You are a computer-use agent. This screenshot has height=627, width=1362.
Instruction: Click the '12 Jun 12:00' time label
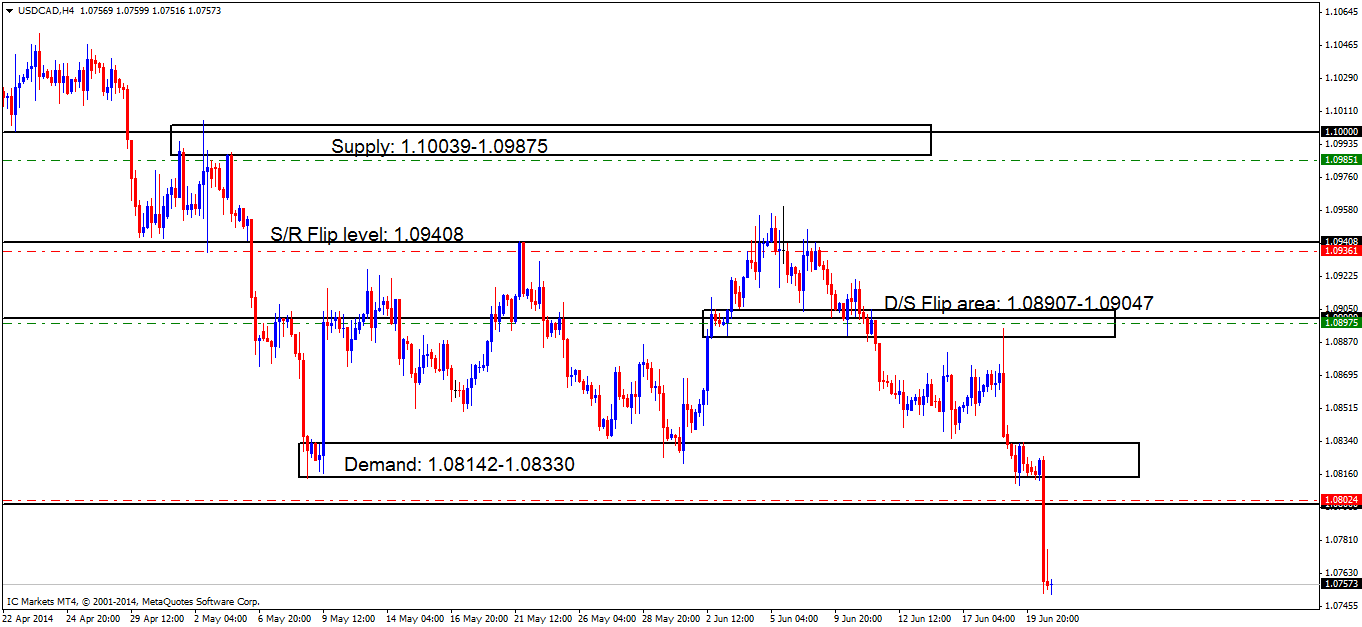925,619
